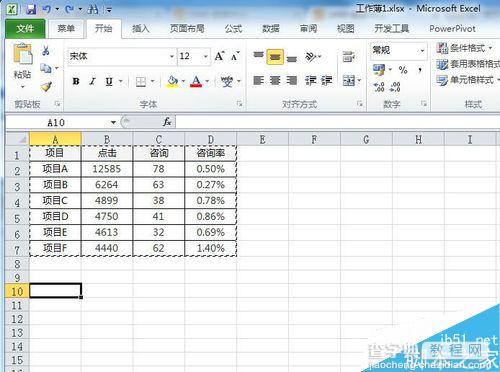Click the Copy icon

tap(46, 69)
